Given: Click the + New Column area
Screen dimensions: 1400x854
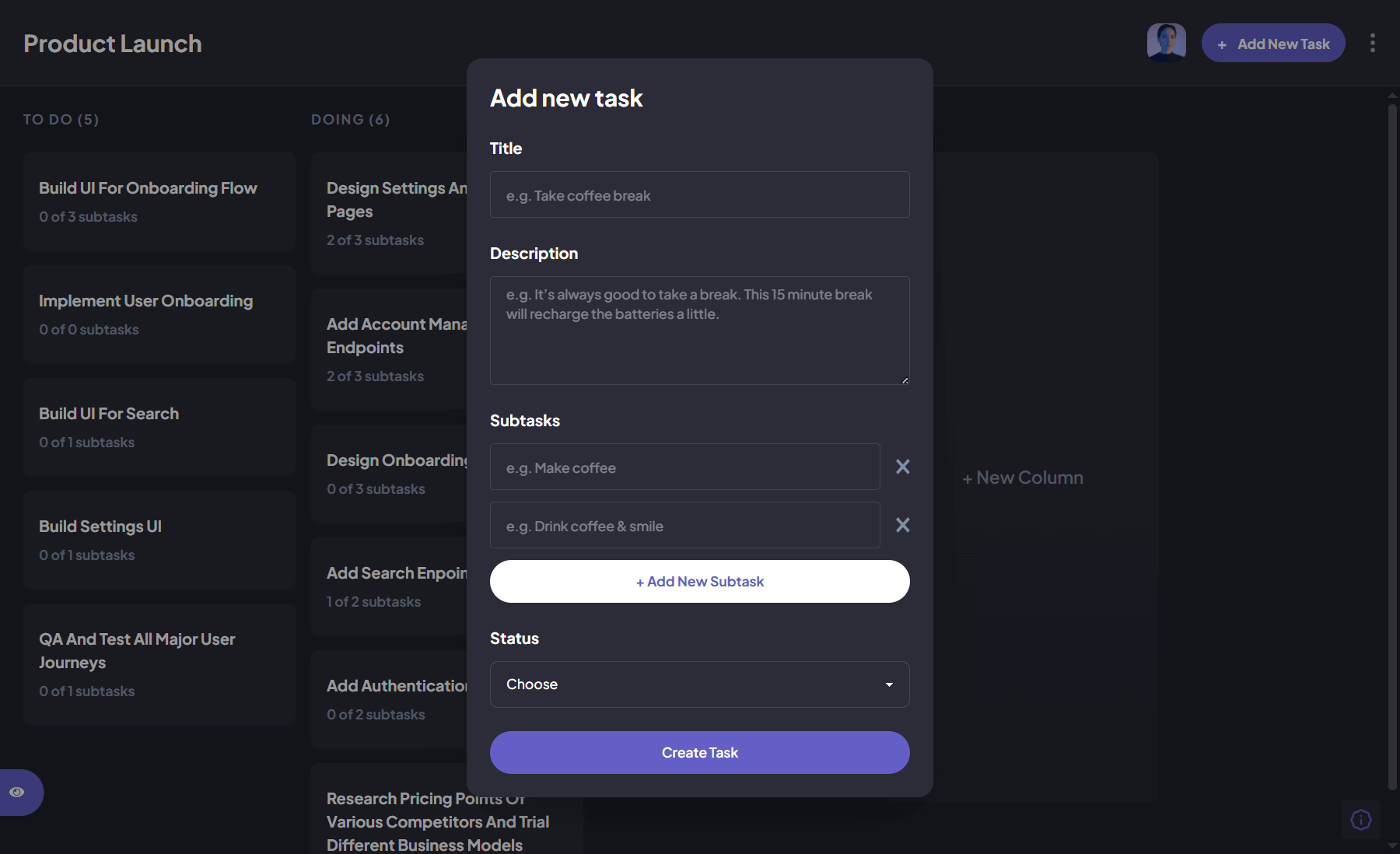Looking at the screenshot, I should (1022, 477).
